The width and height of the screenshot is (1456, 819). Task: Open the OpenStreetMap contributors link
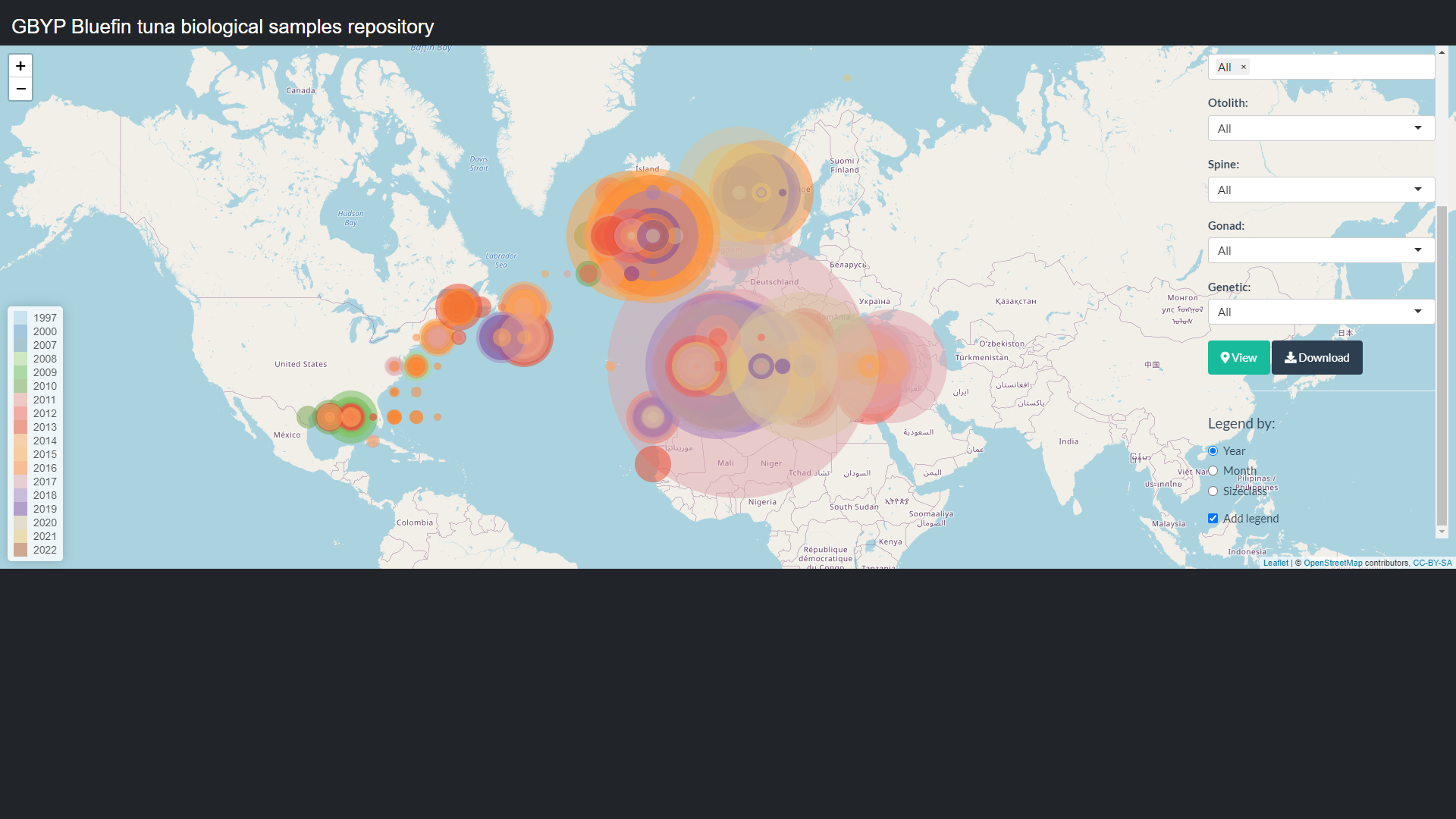pos(1332,563)
